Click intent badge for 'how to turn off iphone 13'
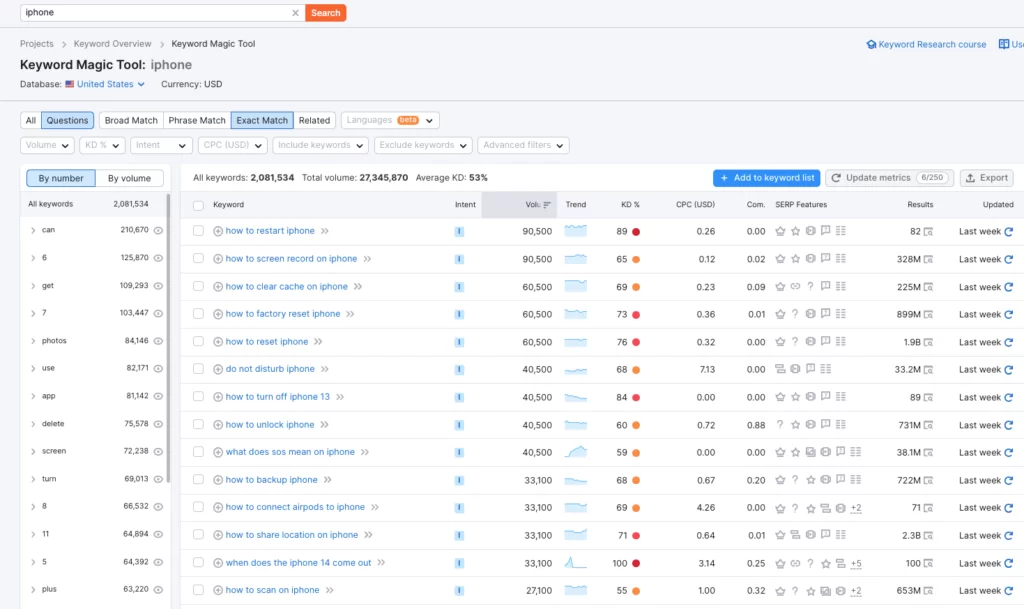1024x609 pixels. point(459,398)
